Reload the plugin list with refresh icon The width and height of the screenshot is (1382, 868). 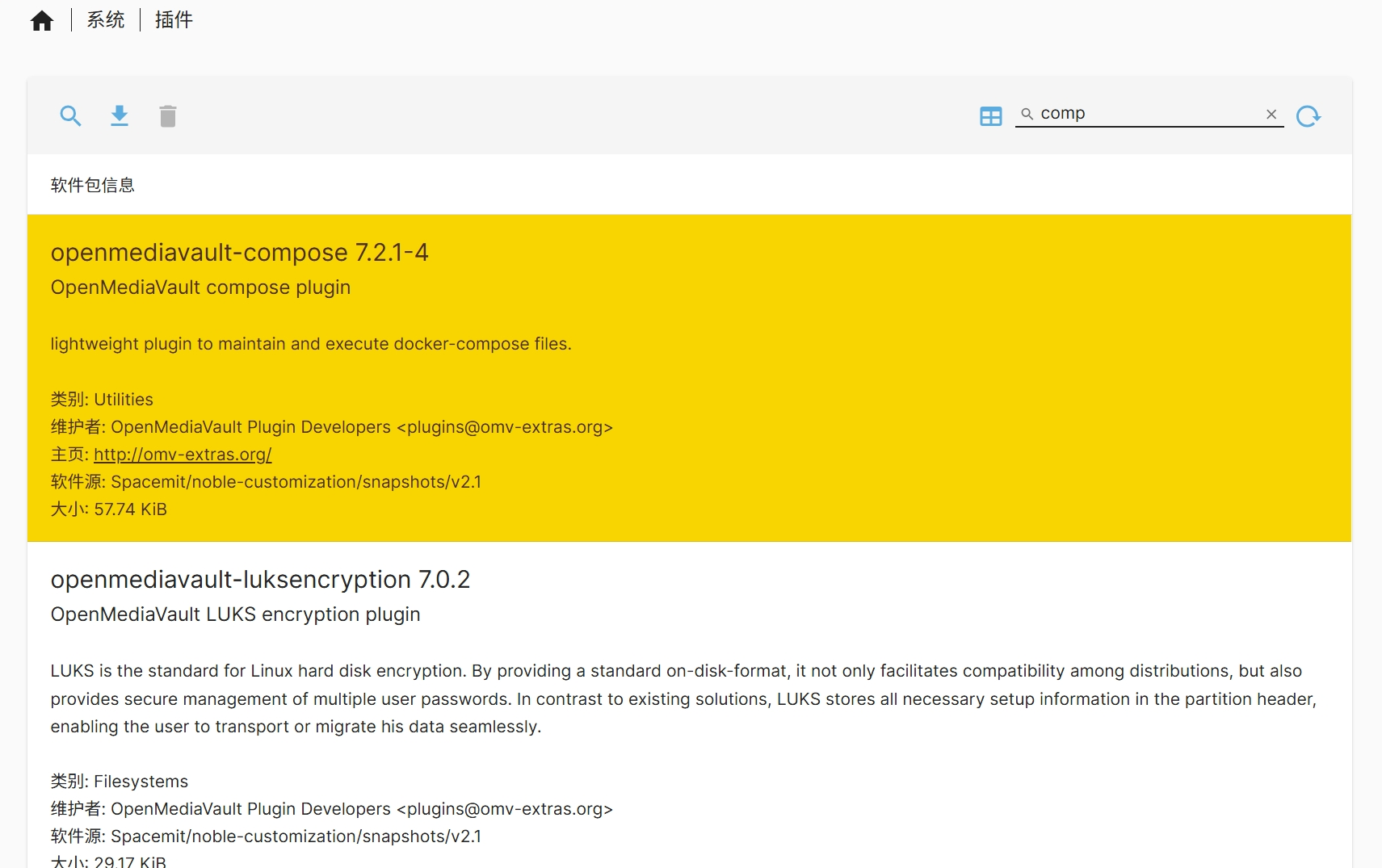(x=1308, y=116)
